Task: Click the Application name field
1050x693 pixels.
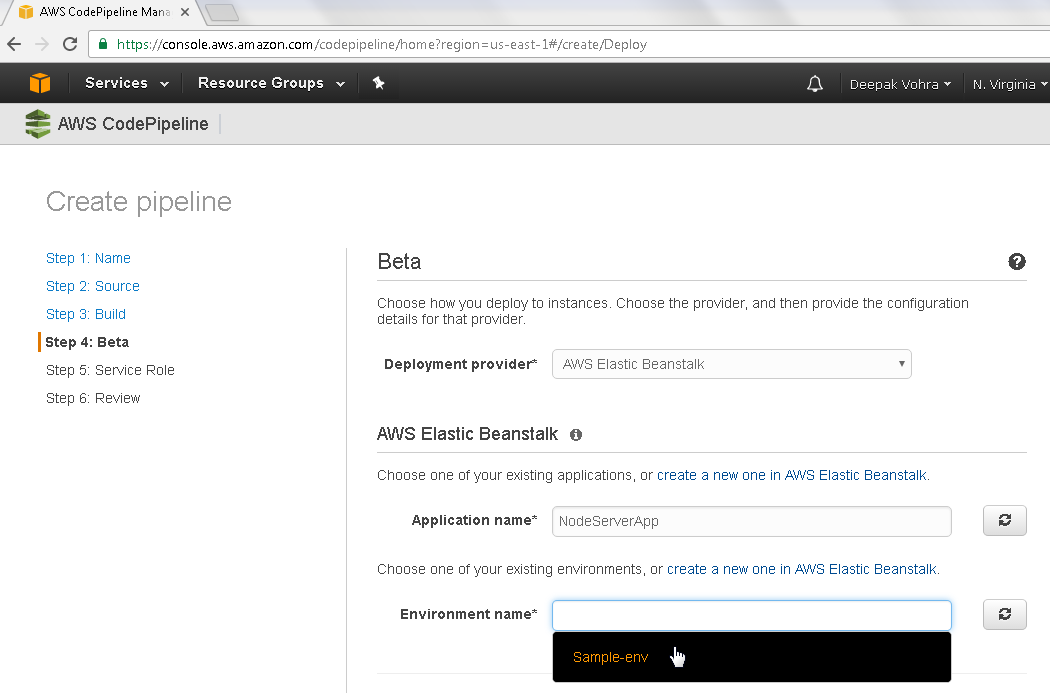Action: 751,521
